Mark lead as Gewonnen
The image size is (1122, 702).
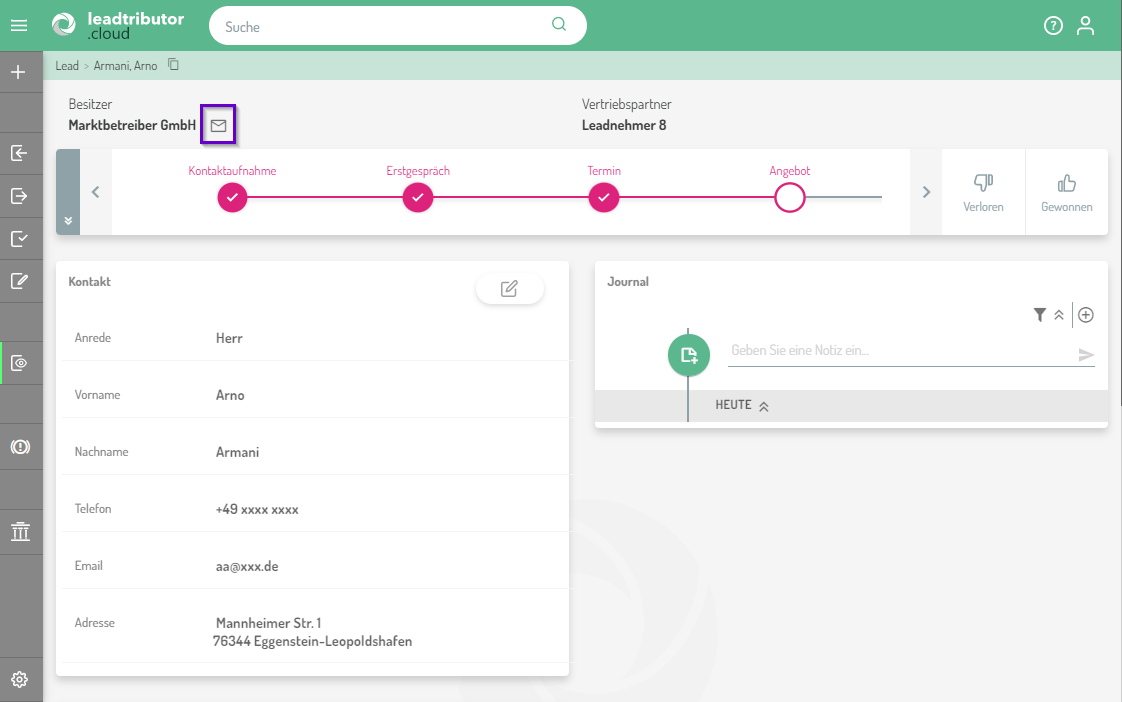pyautogui.click(x=1067, y=192)
